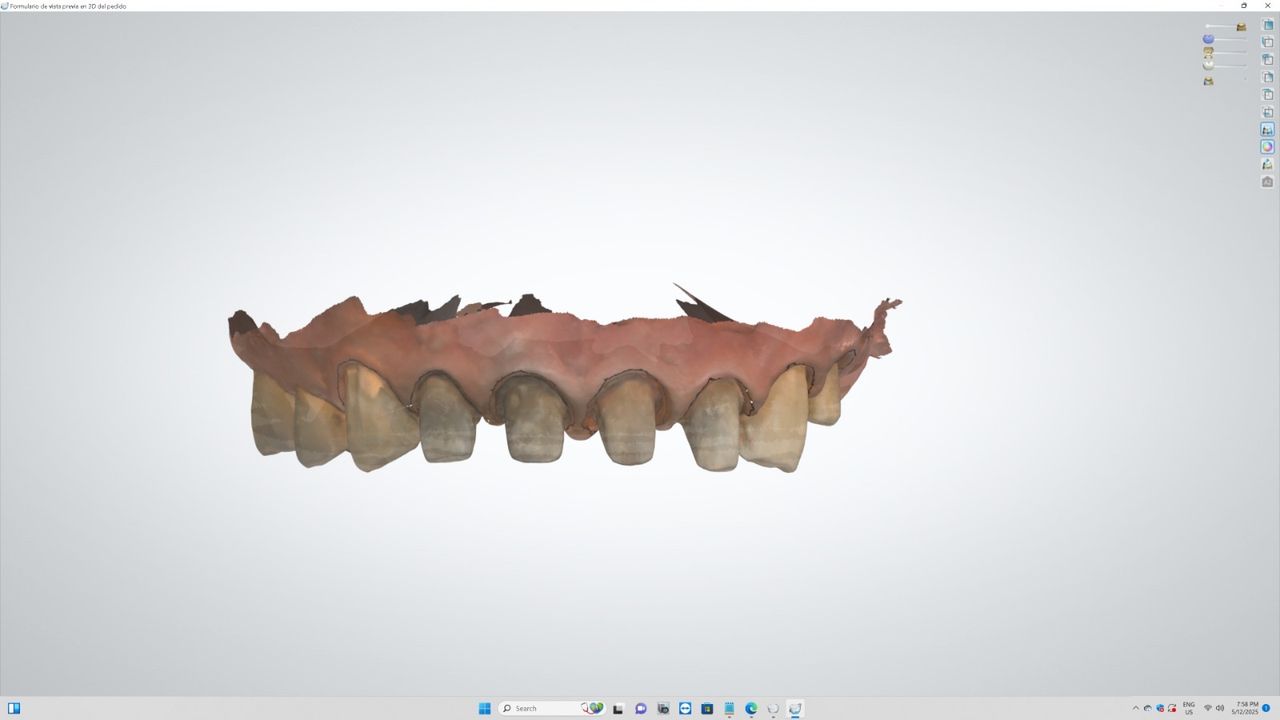
Task: Select the top cube view icon
Action: 1268,25
